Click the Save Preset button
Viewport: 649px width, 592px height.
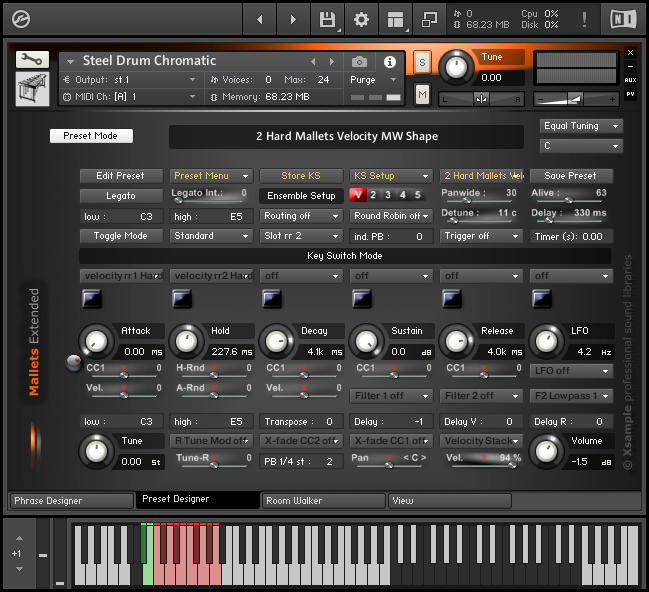(x=571, y=176)
